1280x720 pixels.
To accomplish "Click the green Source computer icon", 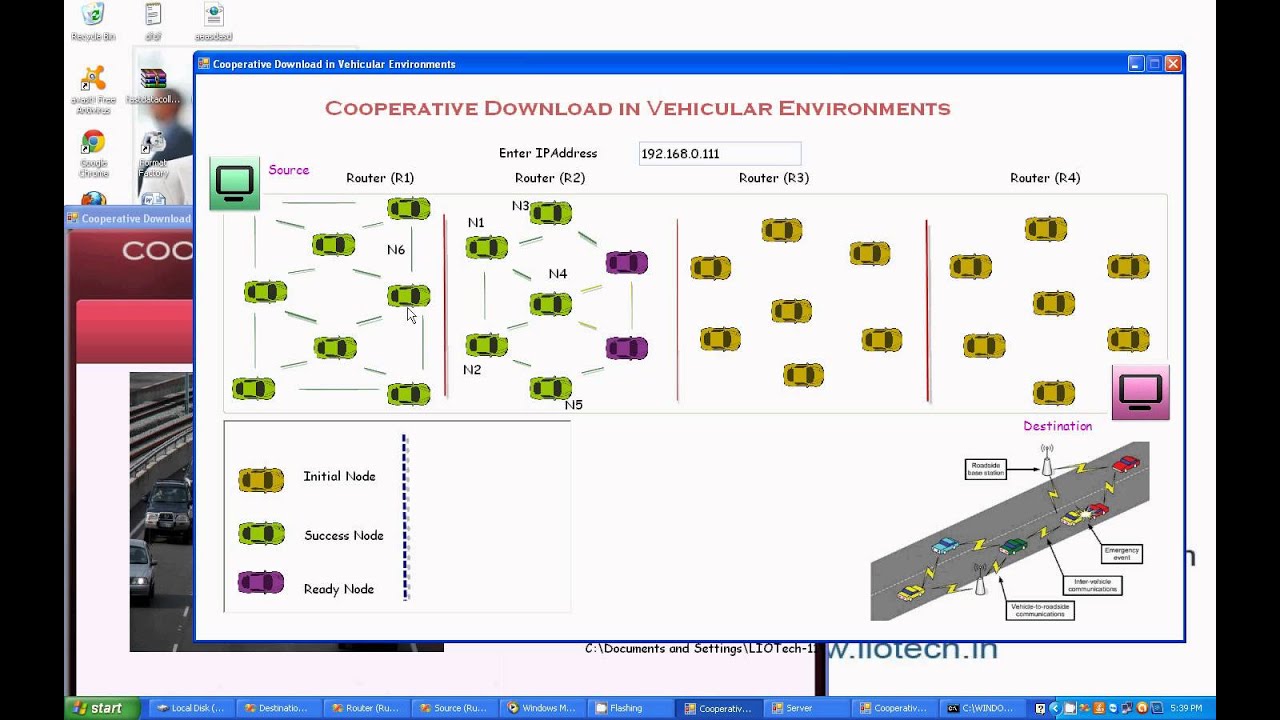I will point(235,184).
